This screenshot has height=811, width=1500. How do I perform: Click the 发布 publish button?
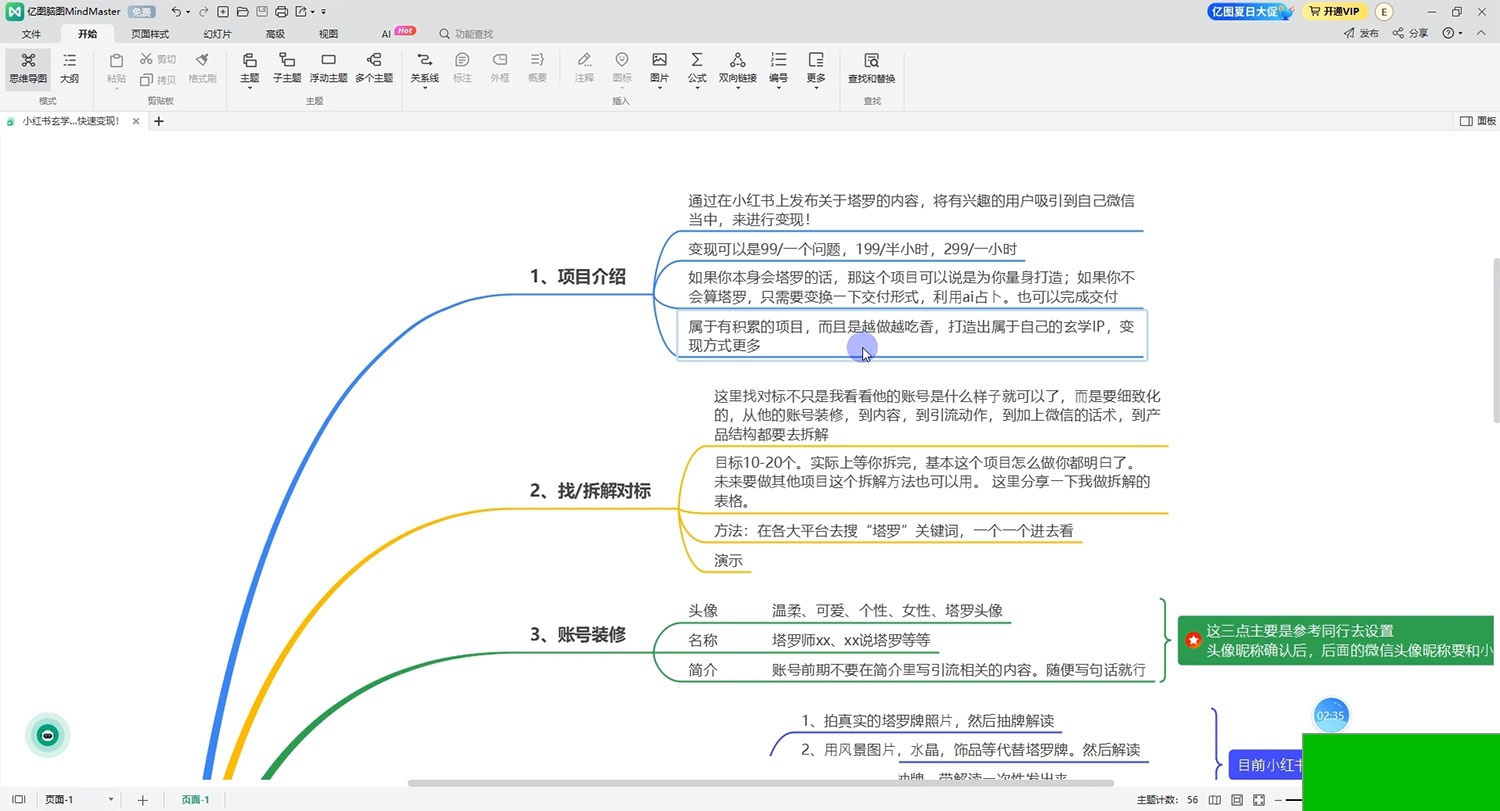(1360, 34)
